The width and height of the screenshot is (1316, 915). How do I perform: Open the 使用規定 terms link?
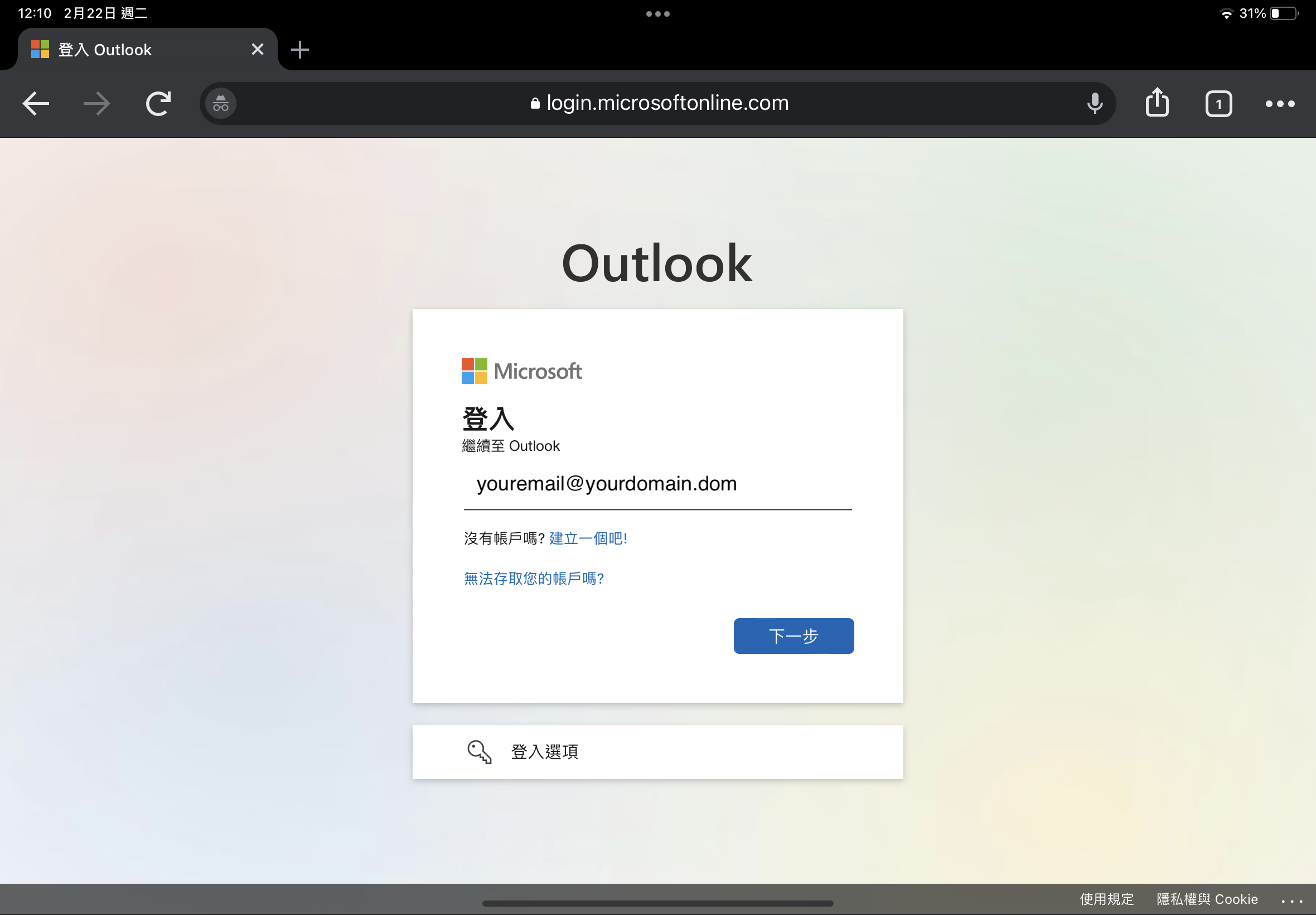tap(1106, 899)
